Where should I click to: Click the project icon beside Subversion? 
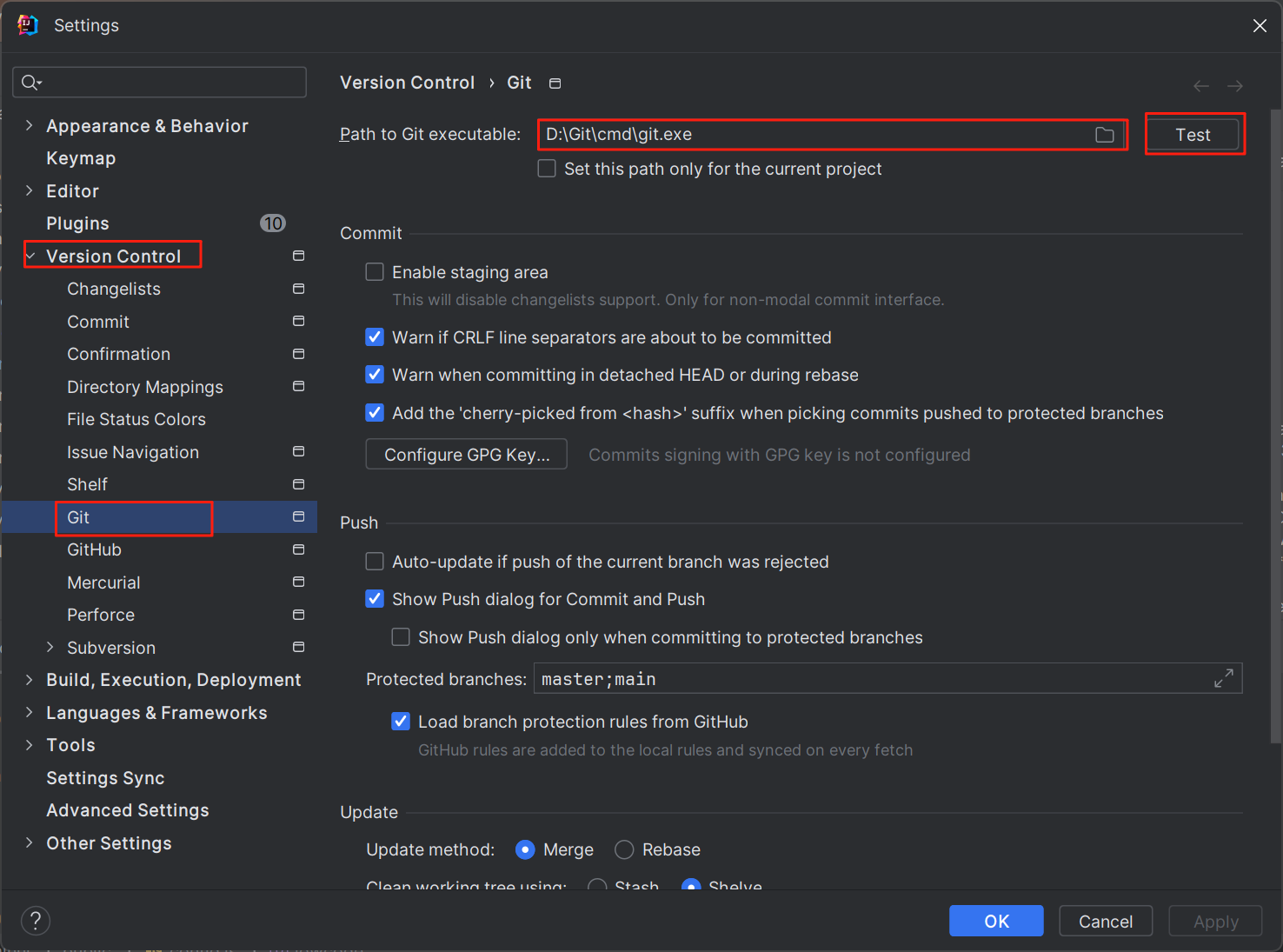click(x=299, y=647)
